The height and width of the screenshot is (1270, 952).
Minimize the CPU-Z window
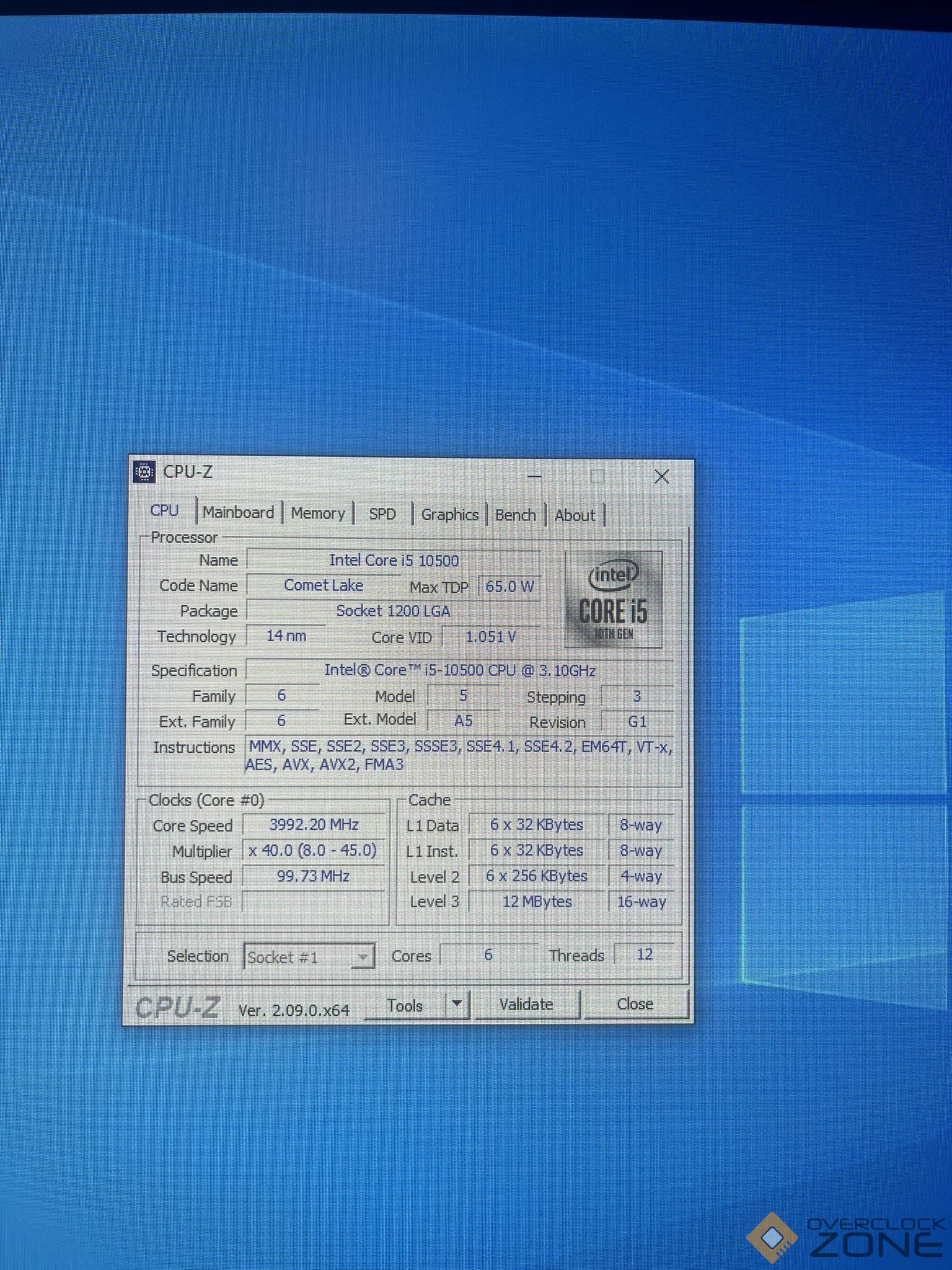point(535,476)
